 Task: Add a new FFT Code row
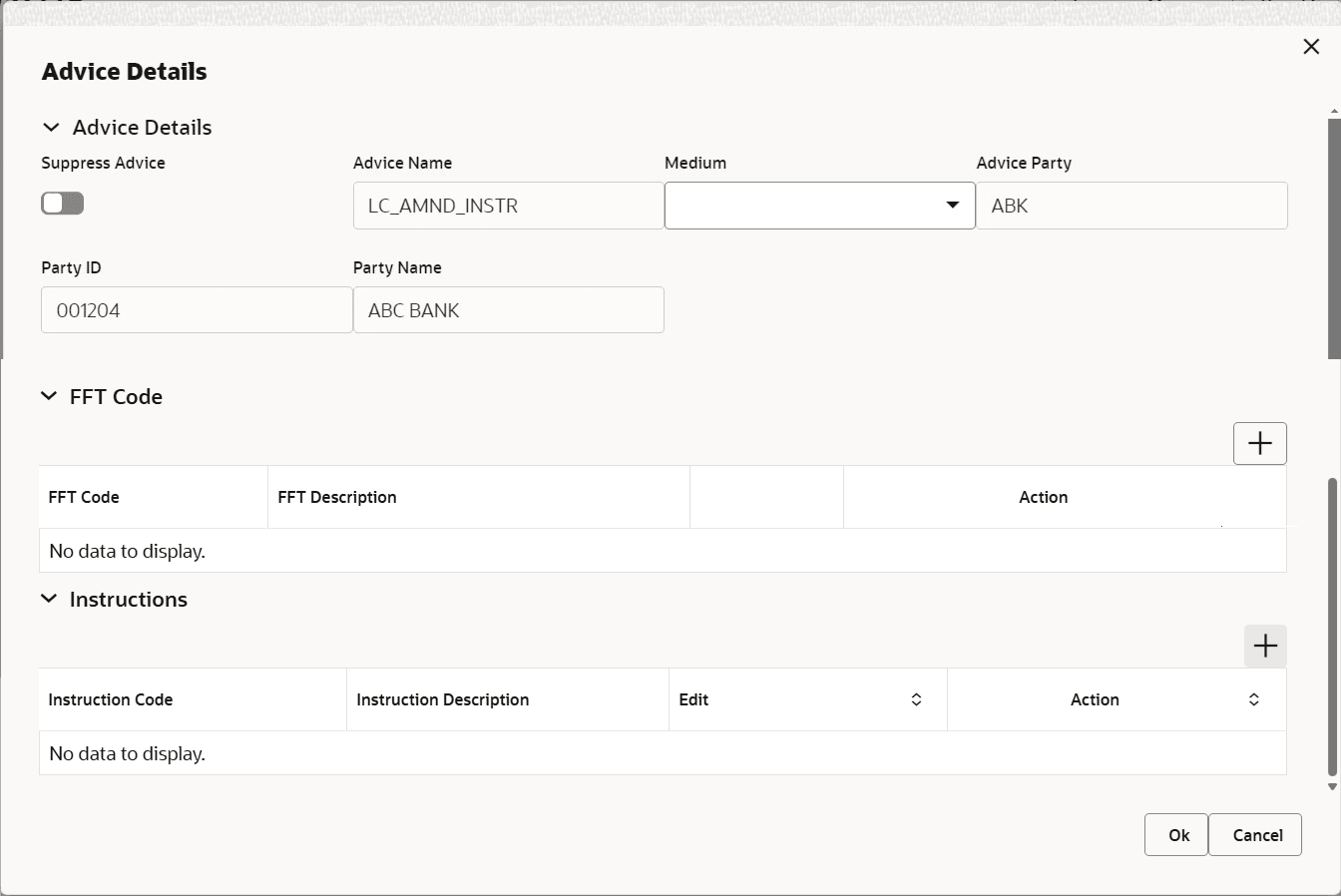pyautogui.click(x=1260, y=443)
